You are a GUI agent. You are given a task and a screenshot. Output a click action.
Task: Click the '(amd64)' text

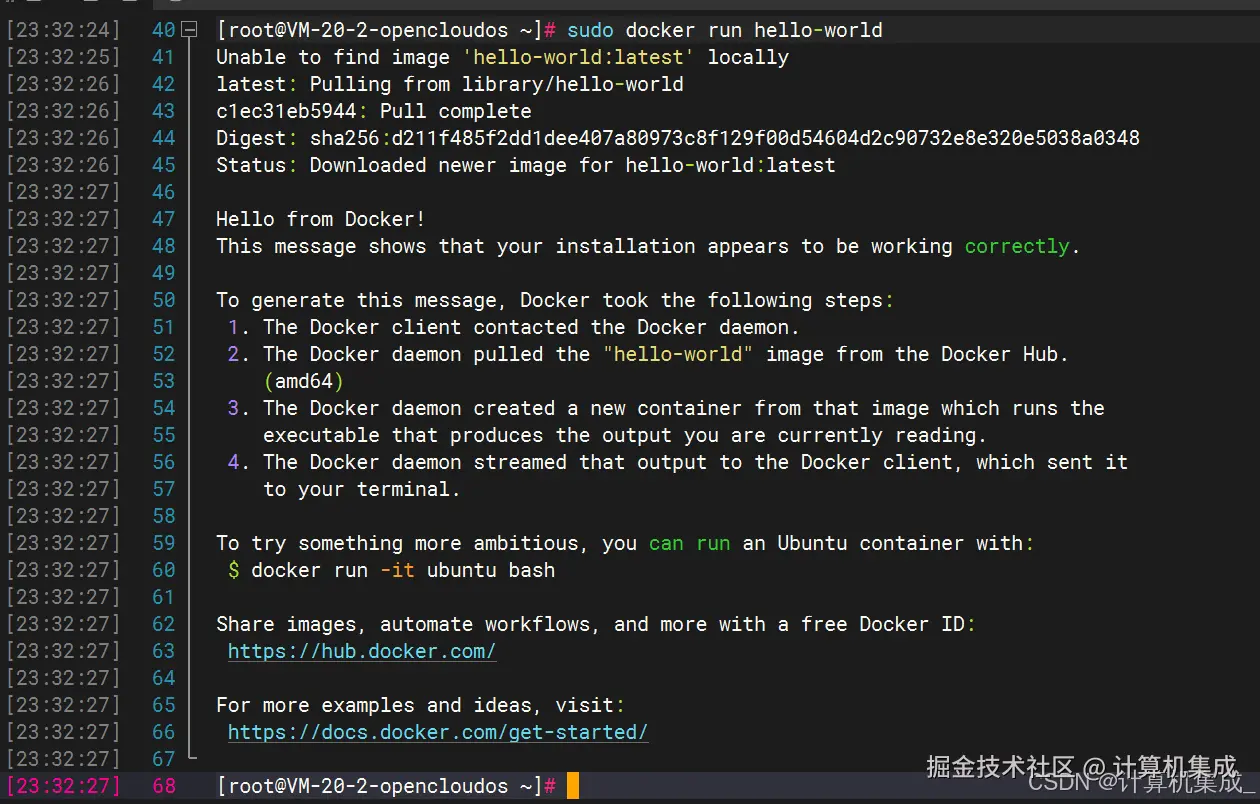click(304, 381)
